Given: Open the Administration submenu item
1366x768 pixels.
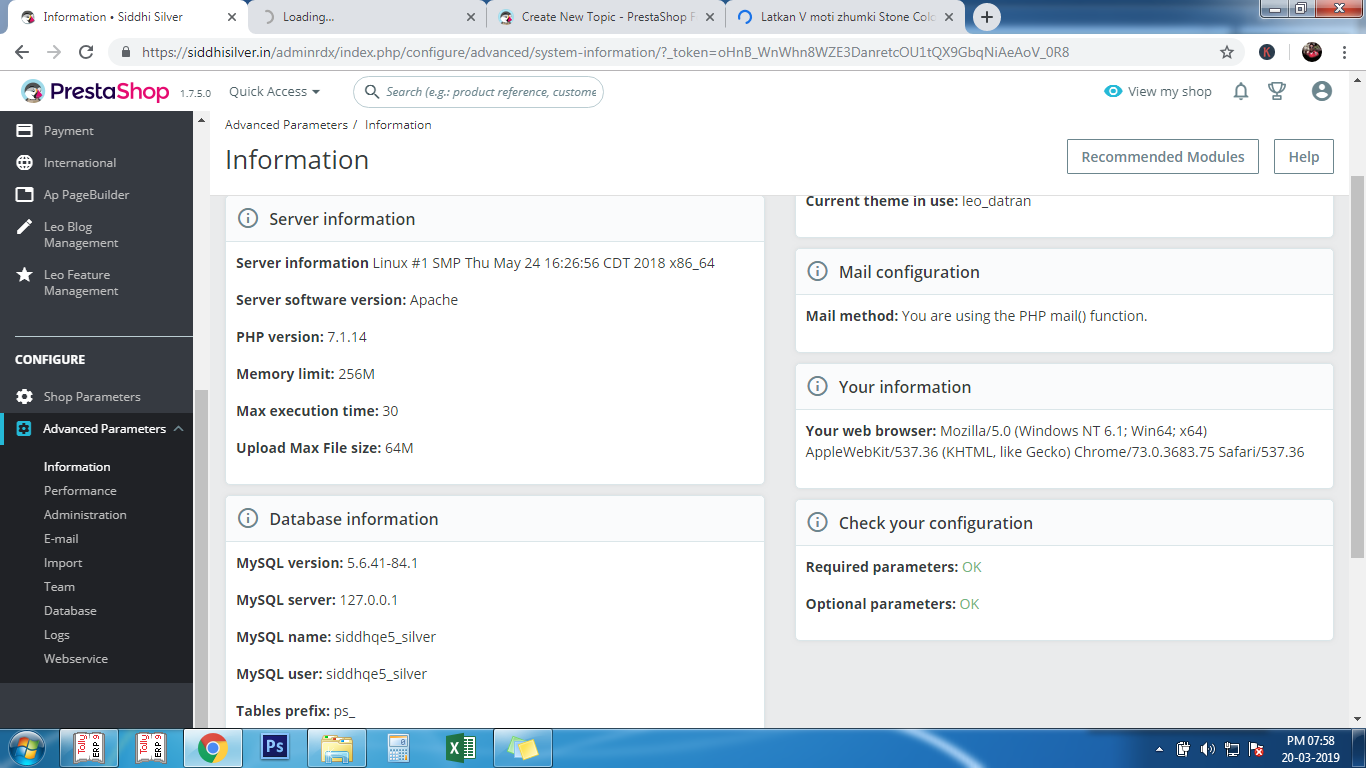Looking at the screenshot, I should [85, 515].
